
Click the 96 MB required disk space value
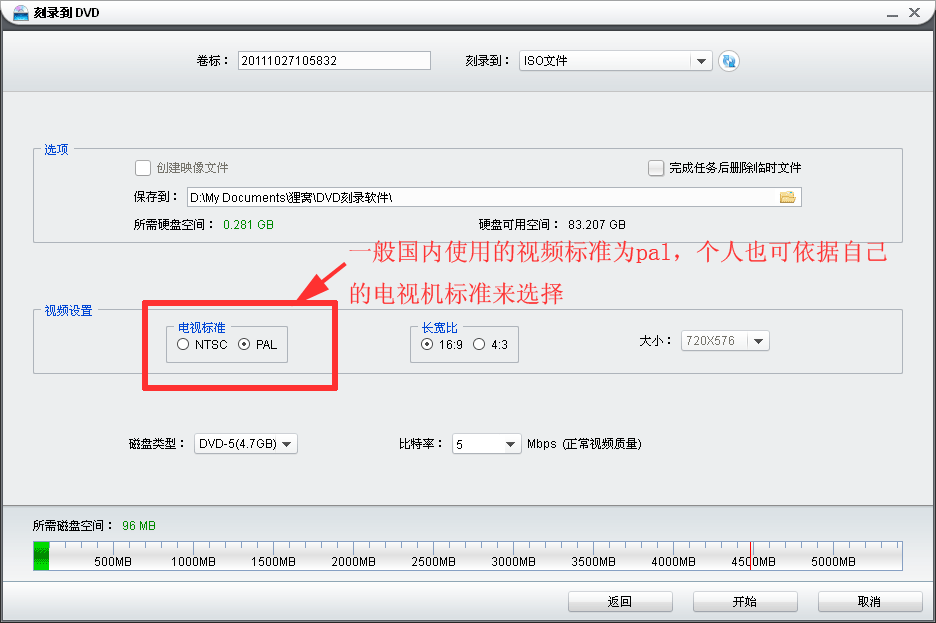click(139, 526)
